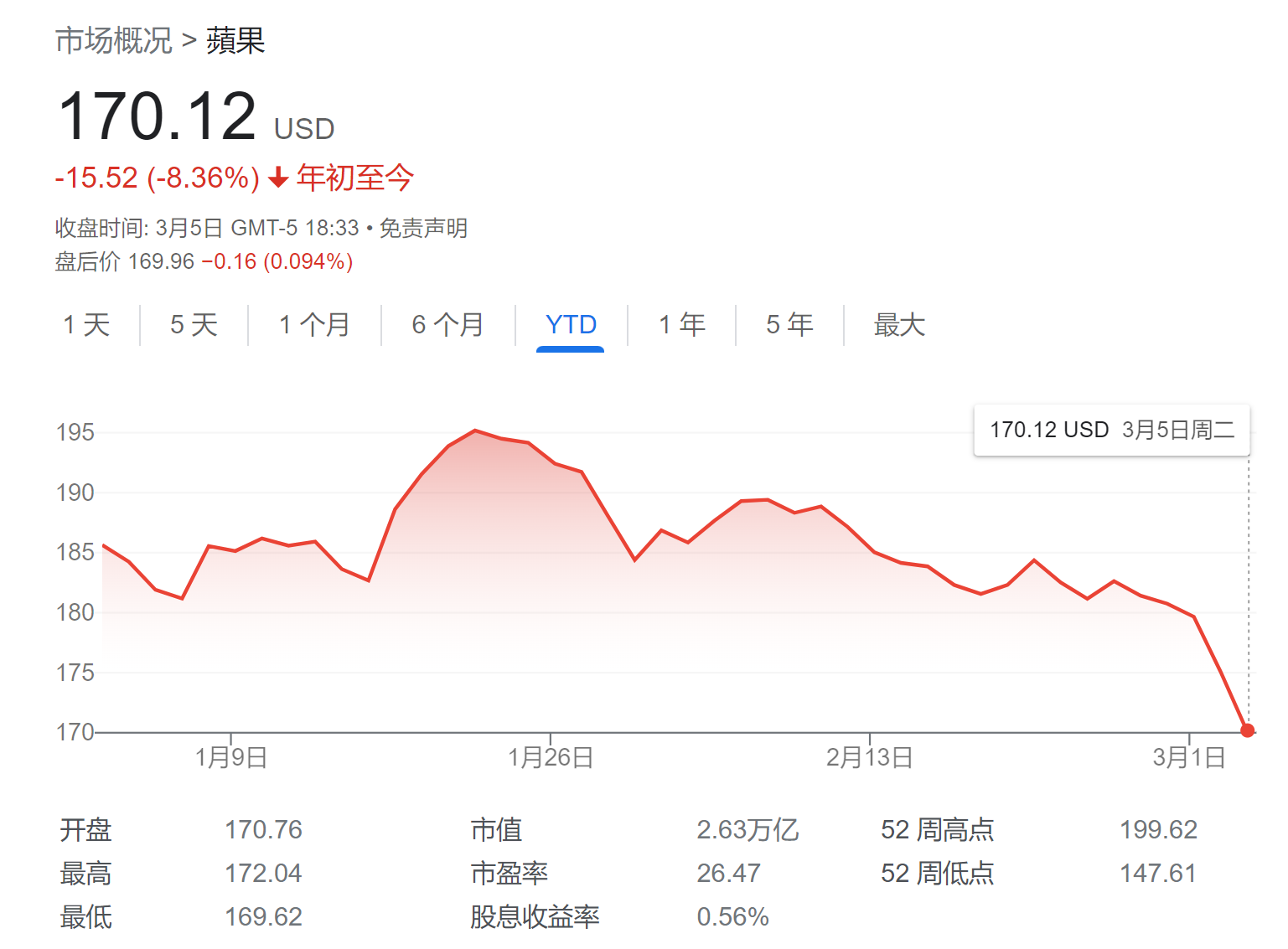Click the 最低 label

pyautogui.click(x=85, y=917)
